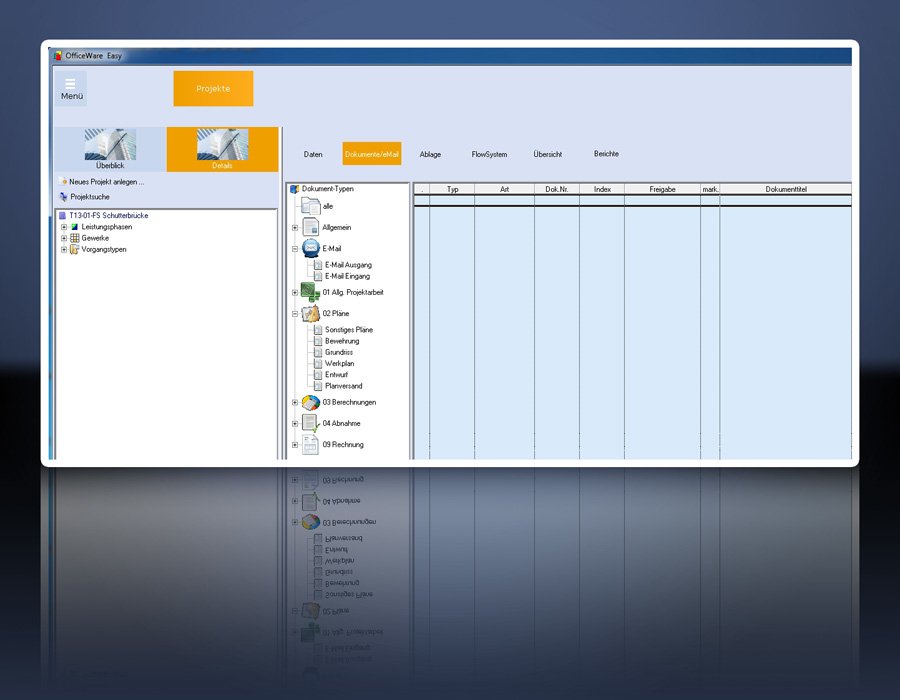Select the 'alle' documents icon
The image size is (900, 700).
click(311, 206)
